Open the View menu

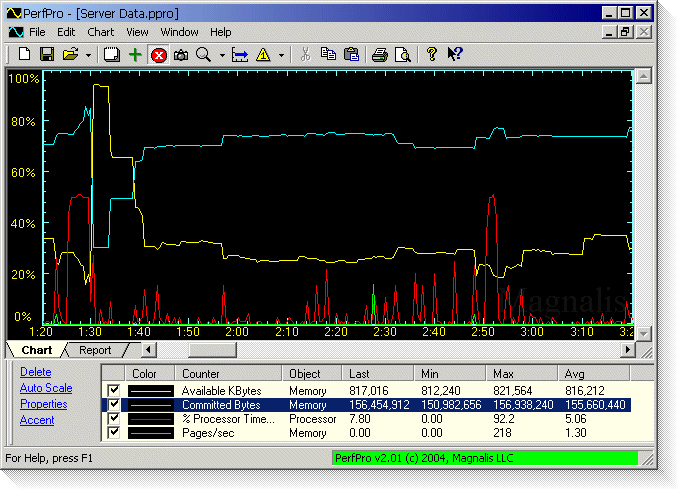137,32
